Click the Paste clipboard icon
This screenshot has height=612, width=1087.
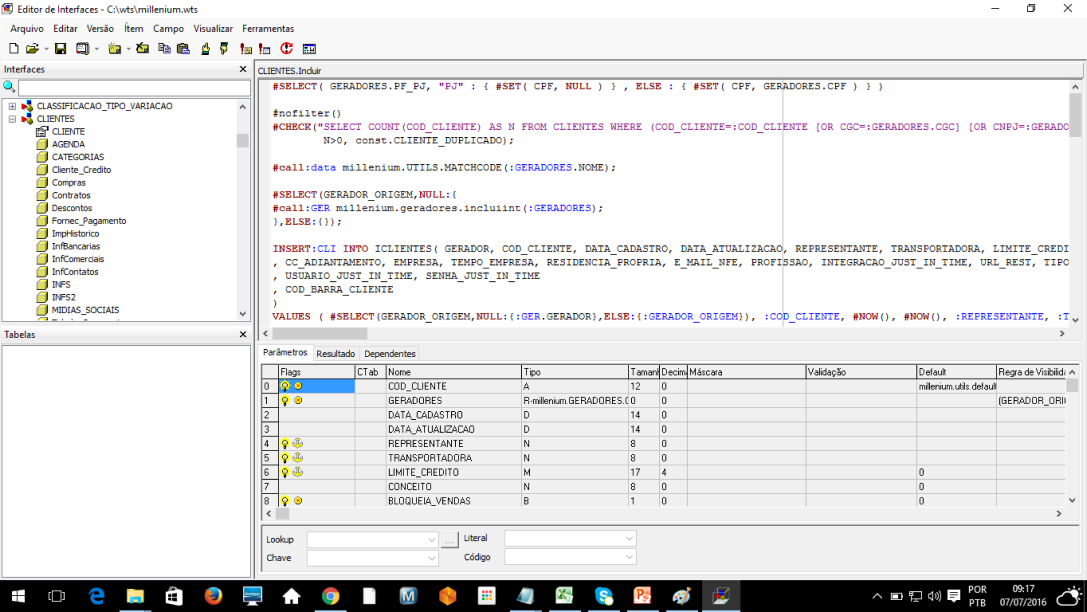183,48
